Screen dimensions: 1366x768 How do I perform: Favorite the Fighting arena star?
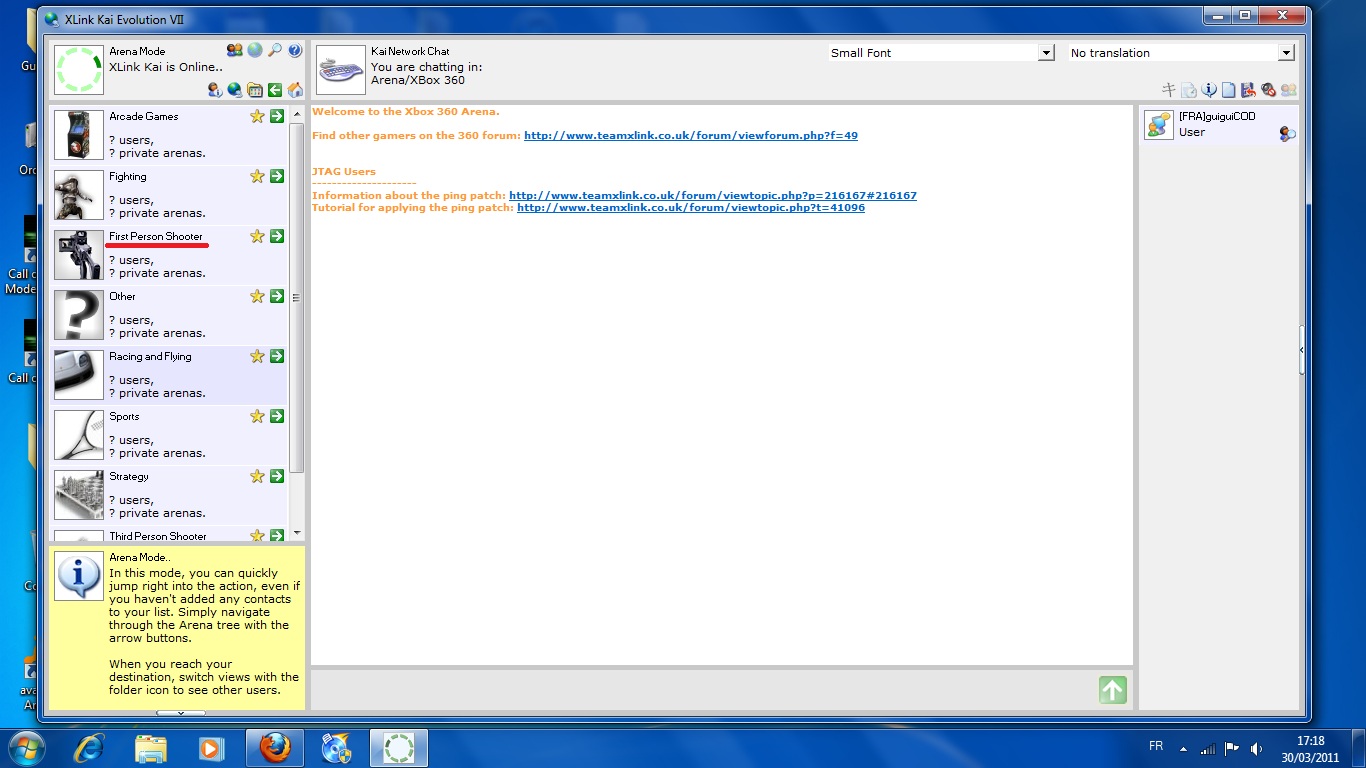pyautogui.click(x=257, y=176)
